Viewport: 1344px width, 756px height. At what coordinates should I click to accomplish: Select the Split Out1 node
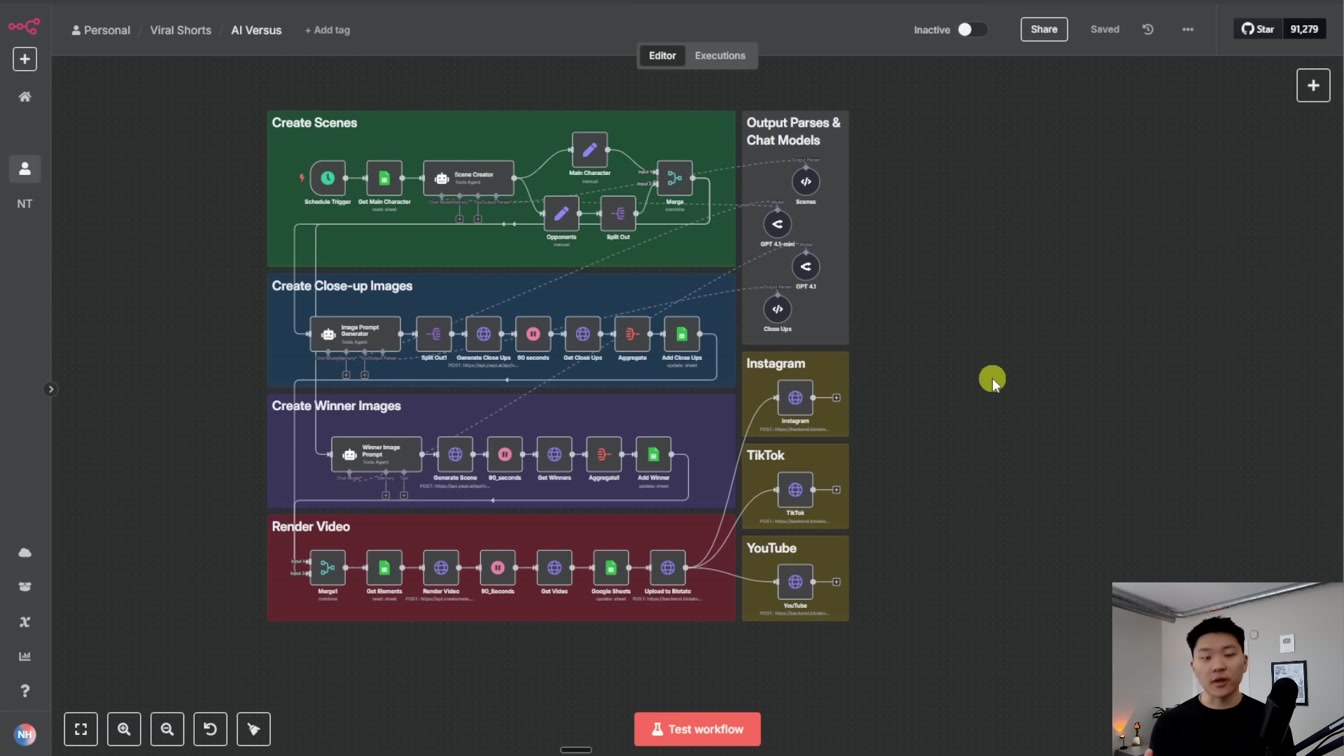(434, 334)
